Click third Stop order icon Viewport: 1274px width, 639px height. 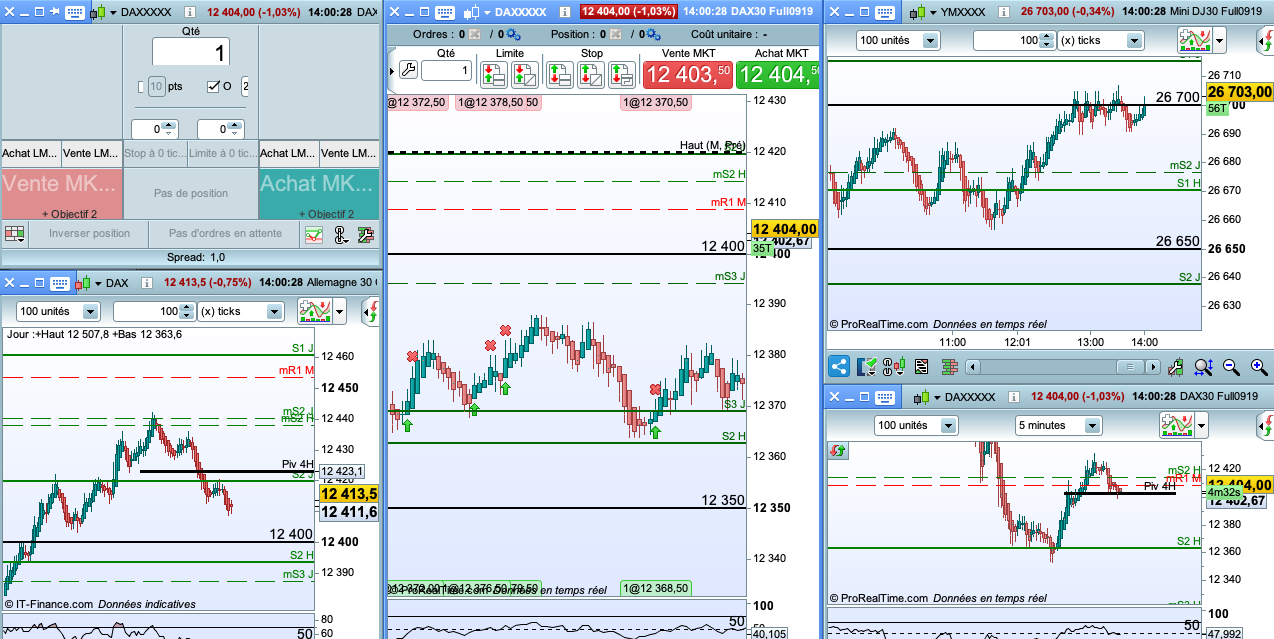click(622, 73)
